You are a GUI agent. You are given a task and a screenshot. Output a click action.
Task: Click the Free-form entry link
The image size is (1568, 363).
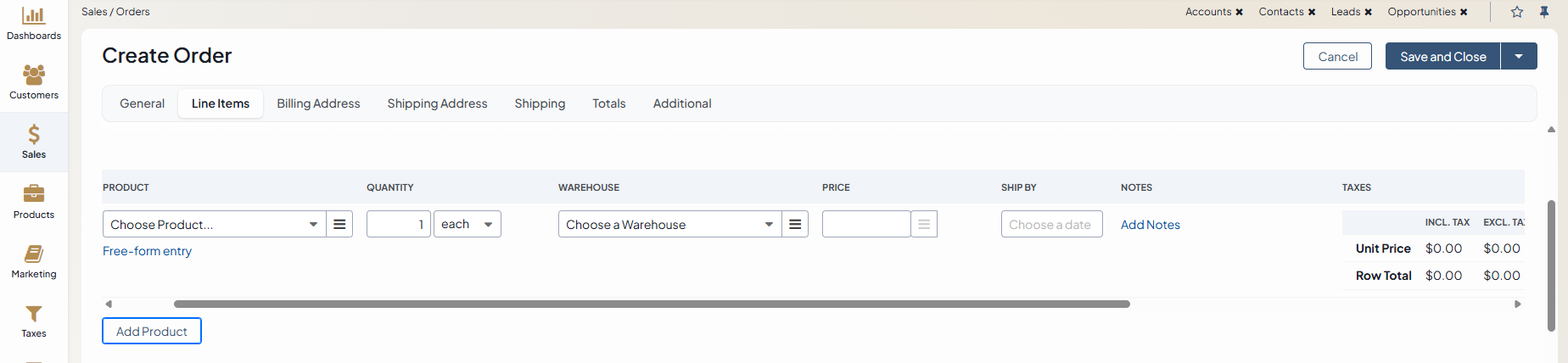tap(147, 251)
